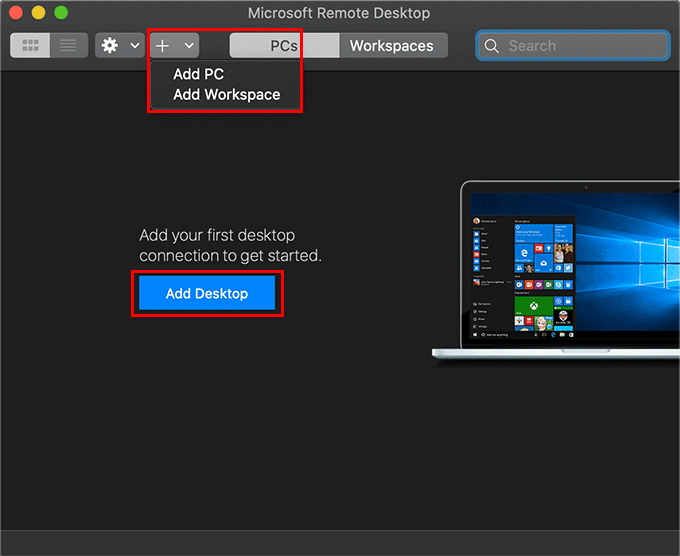Select the PCs tab
This screenshot has height=556, width=680.
[284, 46]
